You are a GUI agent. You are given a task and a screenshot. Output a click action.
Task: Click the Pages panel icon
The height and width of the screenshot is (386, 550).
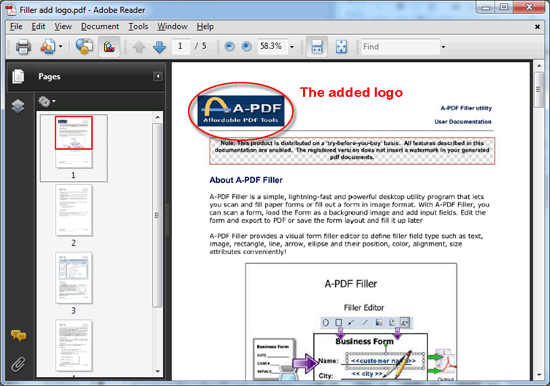click(18, 76)
